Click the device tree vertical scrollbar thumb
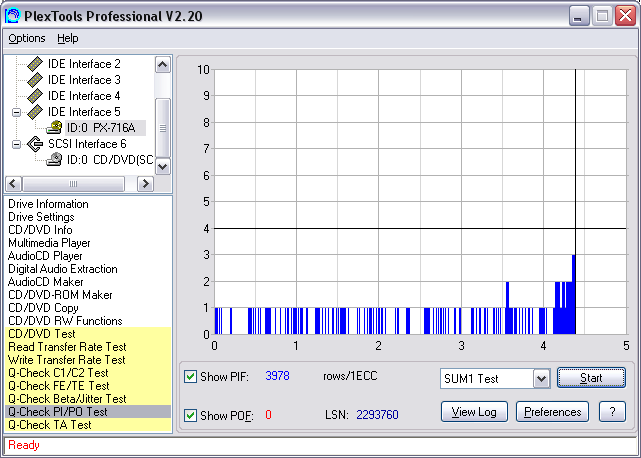Image resolution: width=641 pixels, height=458 pixels. (163, 128)
